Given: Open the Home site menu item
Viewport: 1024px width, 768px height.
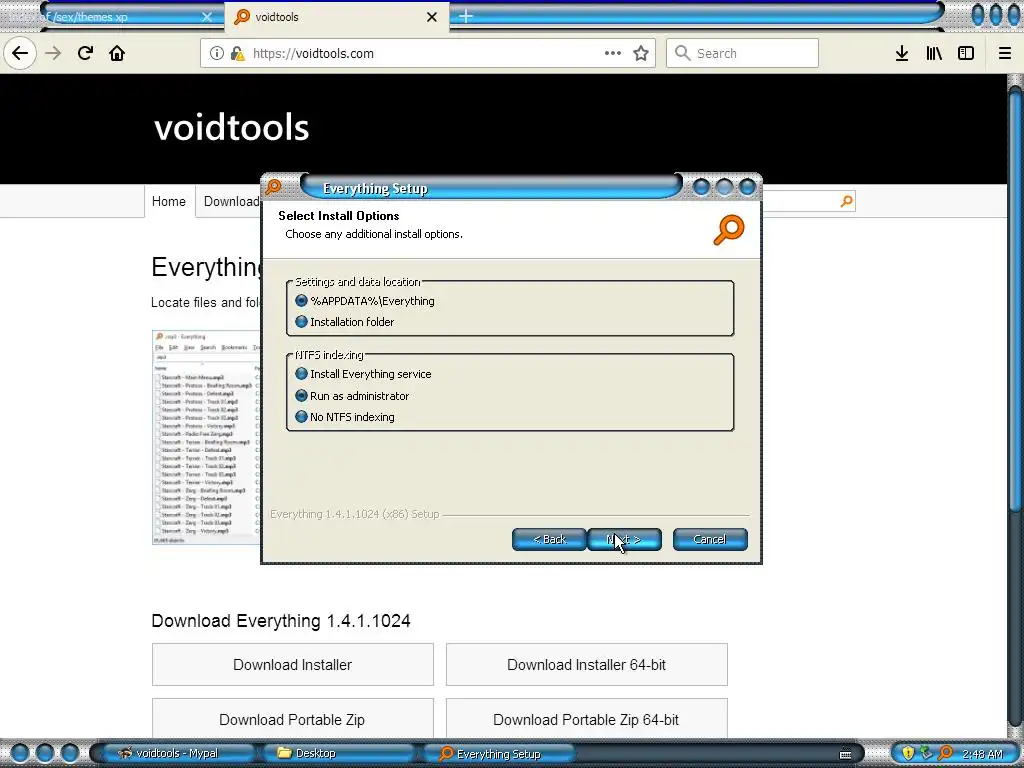Looking at the screenshot, I should click(168, 201).
